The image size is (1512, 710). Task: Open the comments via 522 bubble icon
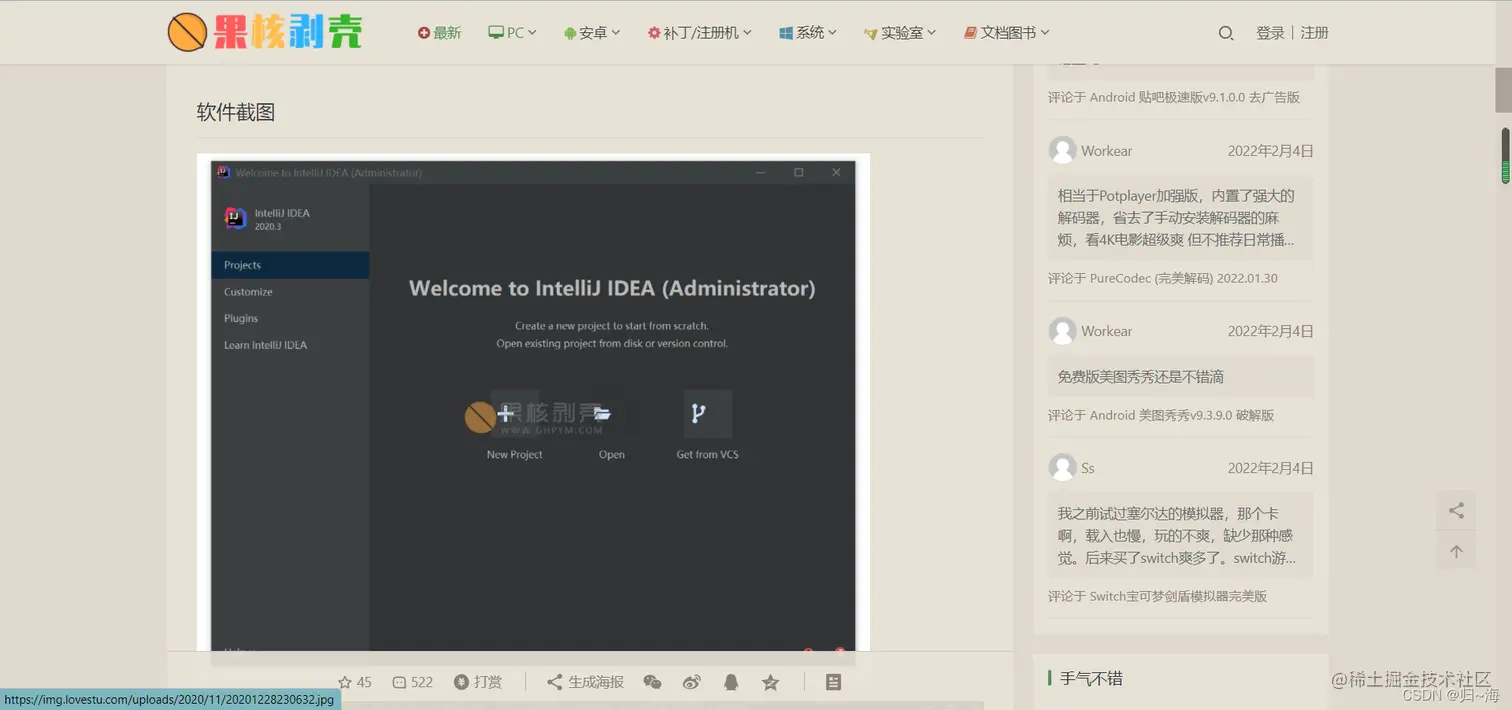pos(412,682)
